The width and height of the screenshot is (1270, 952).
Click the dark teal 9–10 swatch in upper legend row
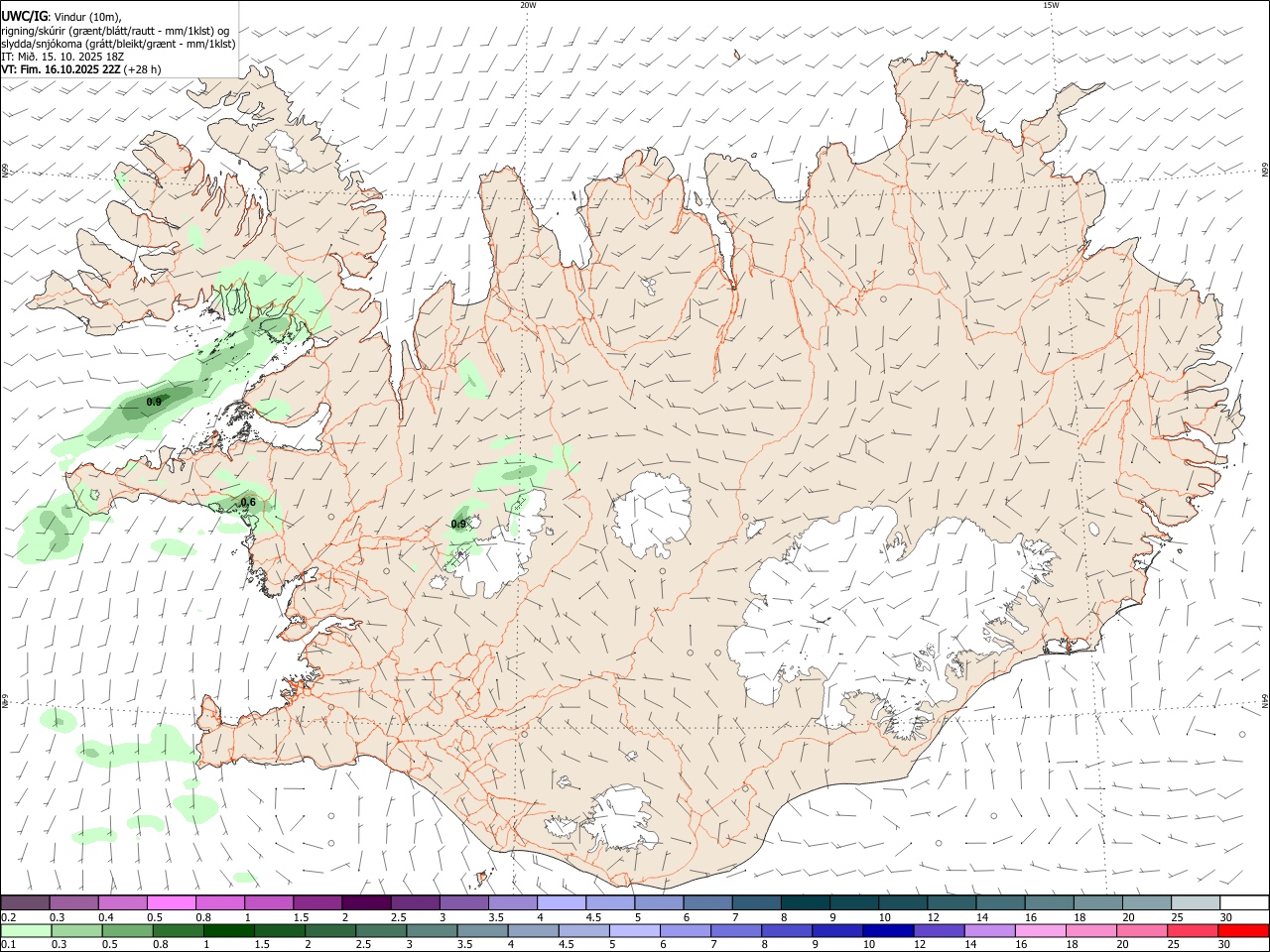coord(854,903)
